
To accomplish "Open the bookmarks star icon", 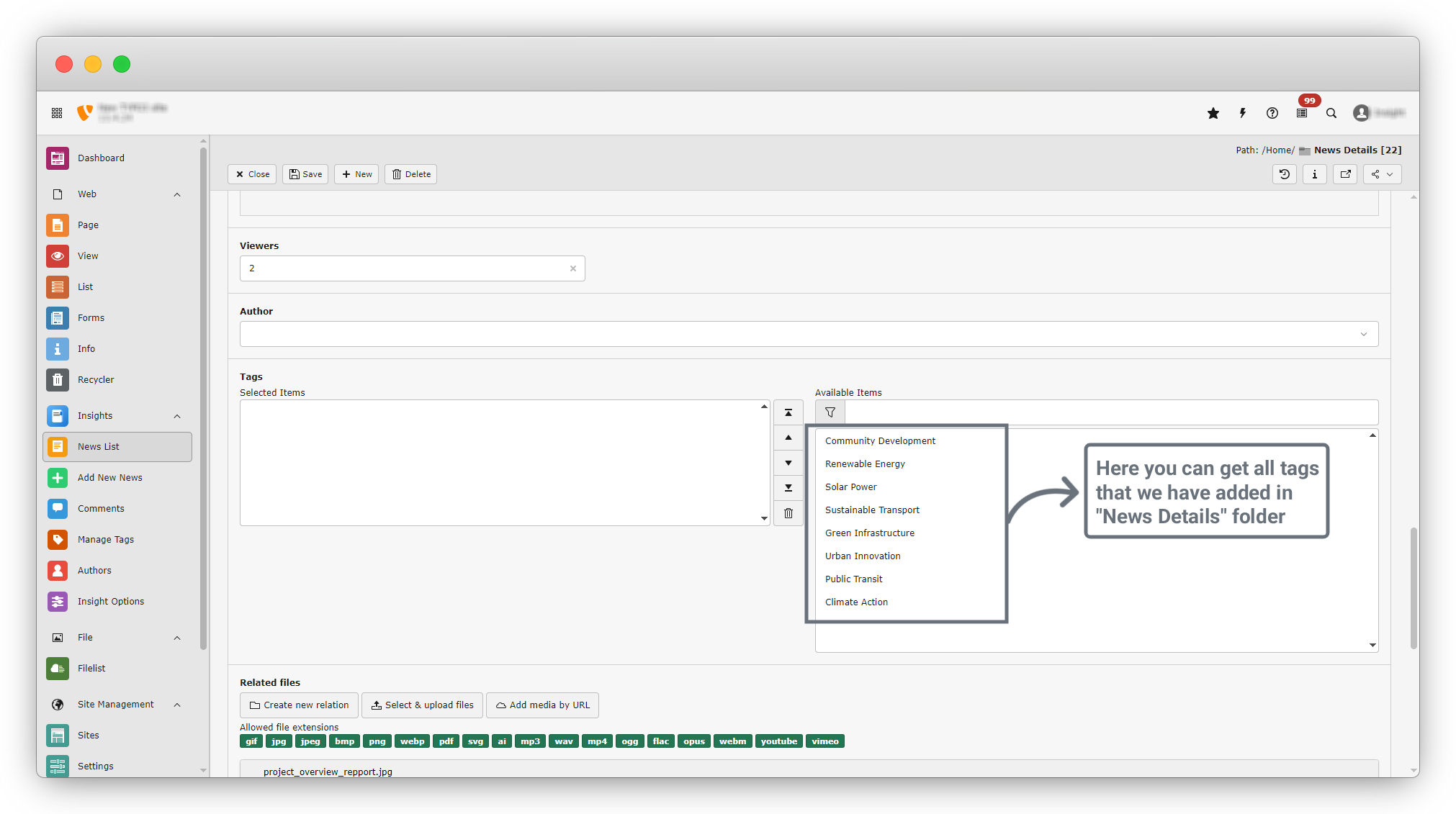I will coord(1213,113).
